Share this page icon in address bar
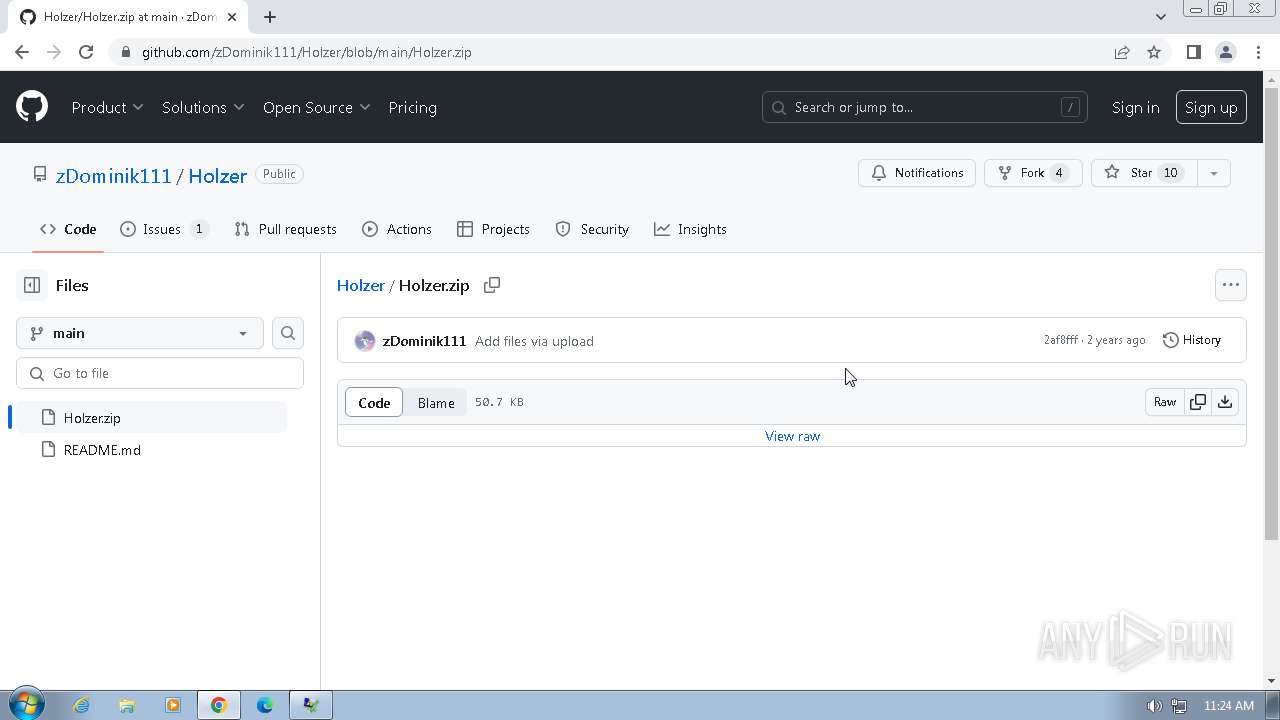The width and height of the screenshot is (1280, 720). (1122, 52)
